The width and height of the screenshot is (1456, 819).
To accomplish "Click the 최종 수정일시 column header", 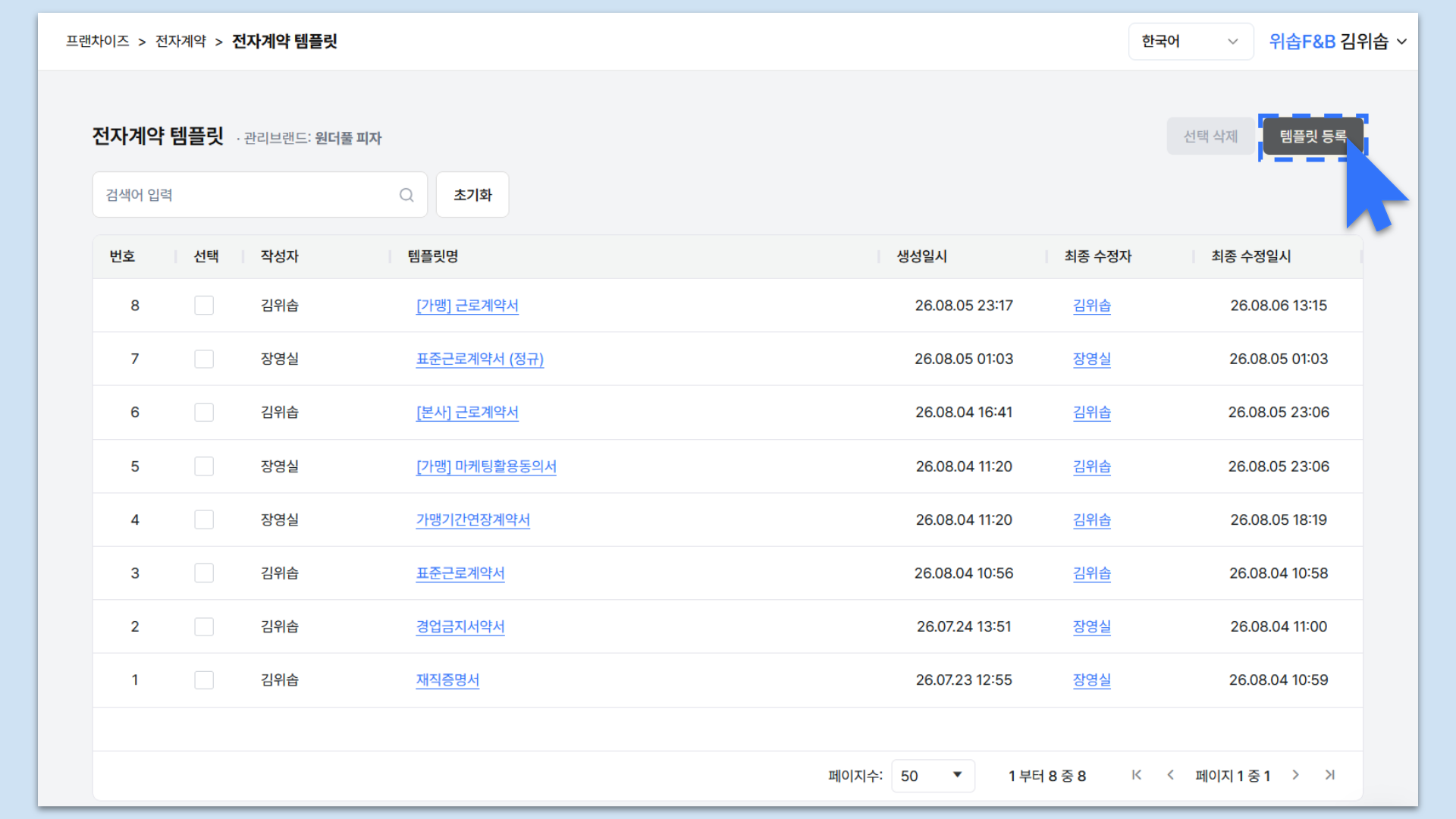I will (1250, 256).
